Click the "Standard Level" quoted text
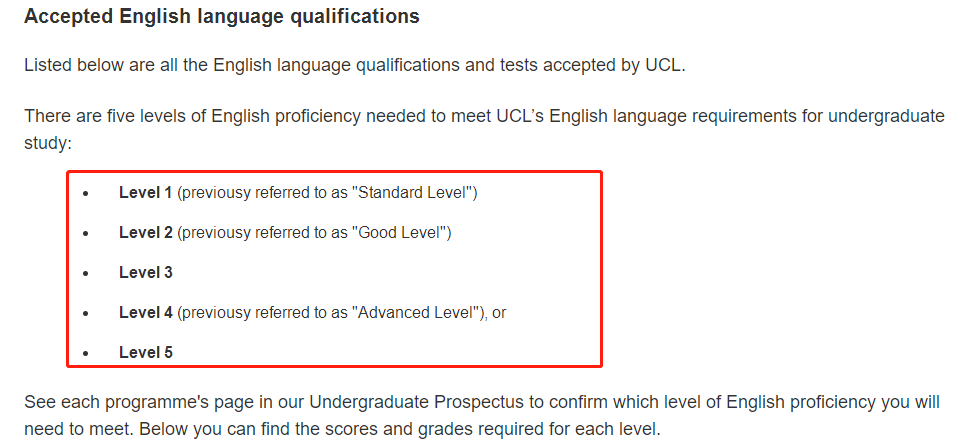 coord(415,192)
